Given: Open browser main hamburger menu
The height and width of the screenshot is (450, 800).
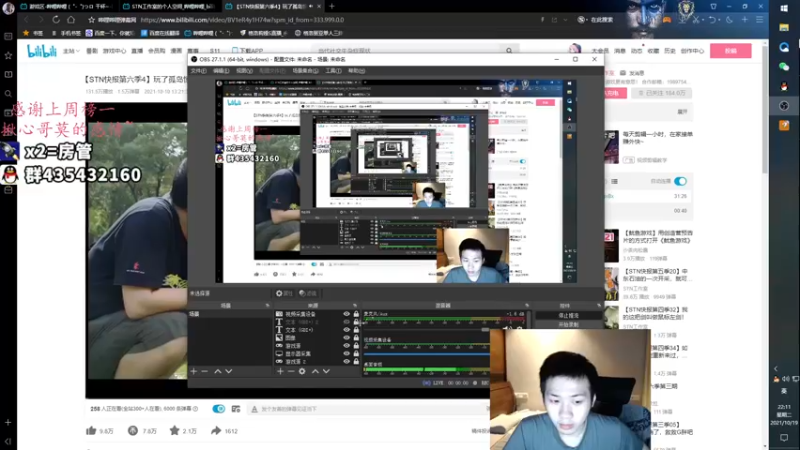Looking at the screenshot, I should click(x=760, y=19).
